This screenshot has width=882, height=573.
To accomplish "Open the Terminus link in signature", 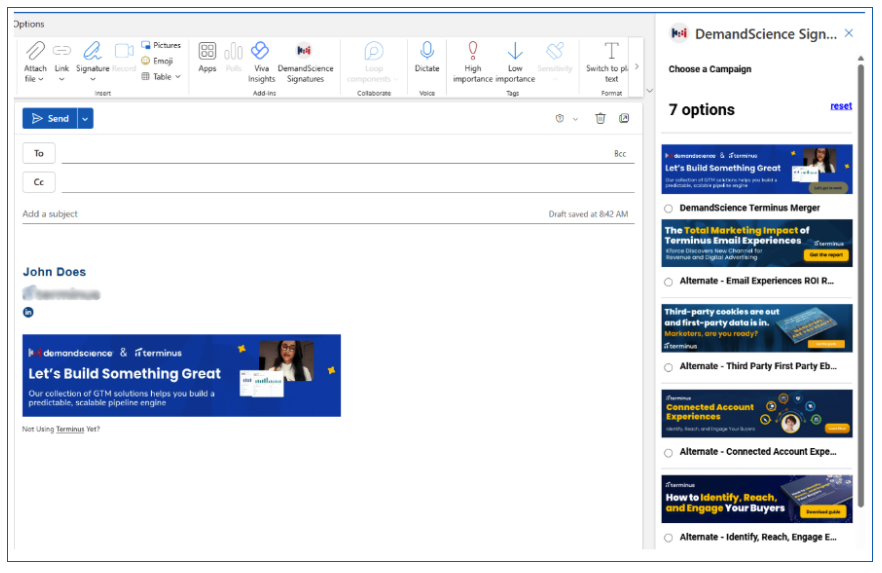I will [x=70, y=430].
